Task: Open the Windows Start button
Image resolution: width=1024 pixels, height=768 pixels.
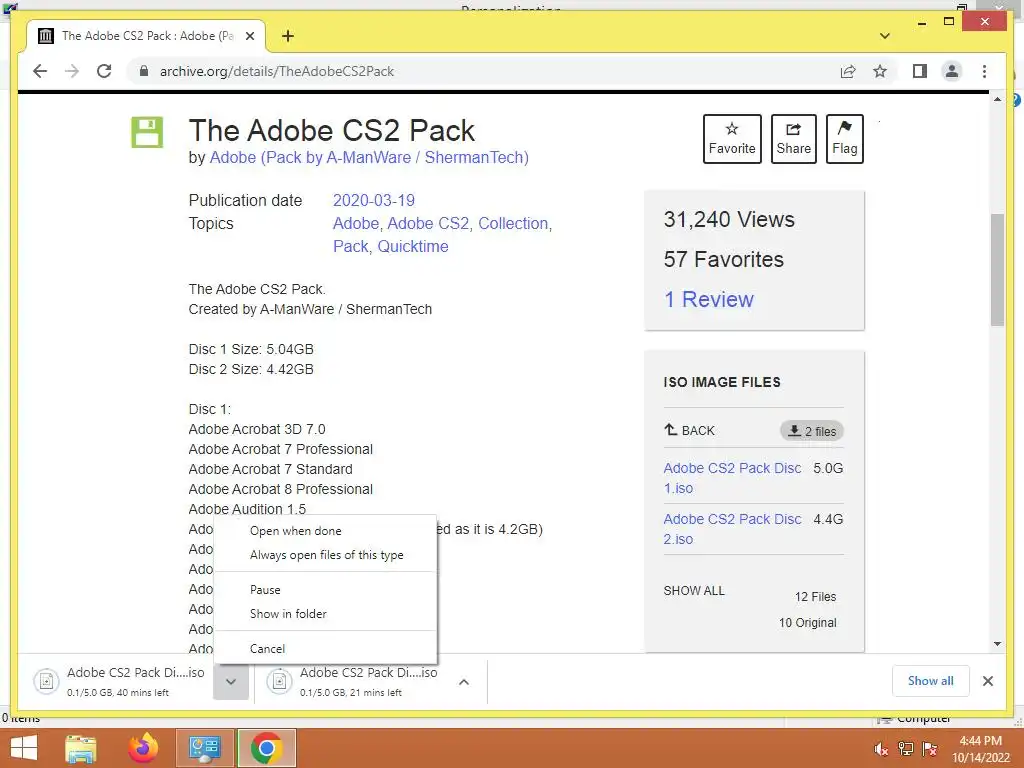Action: point(25,748)
